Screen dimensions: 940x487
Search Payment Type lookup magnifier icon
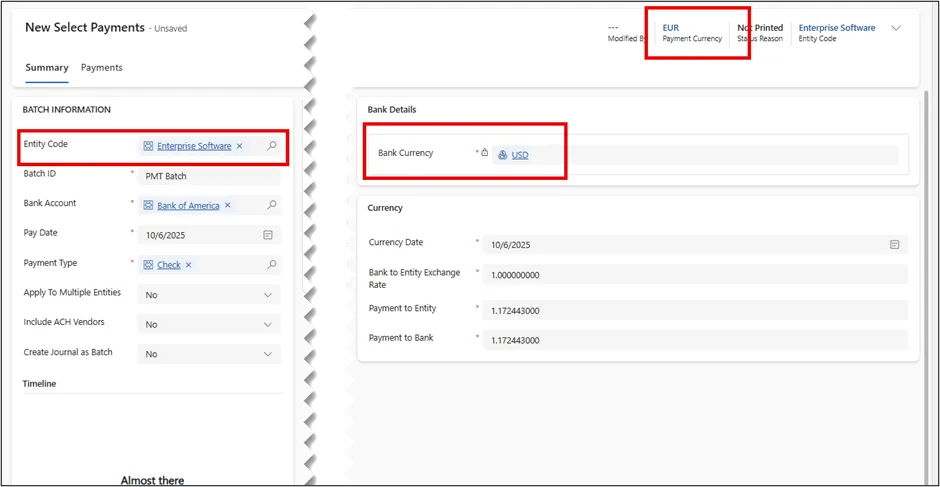pyautogui.click(x=272, y=264)
